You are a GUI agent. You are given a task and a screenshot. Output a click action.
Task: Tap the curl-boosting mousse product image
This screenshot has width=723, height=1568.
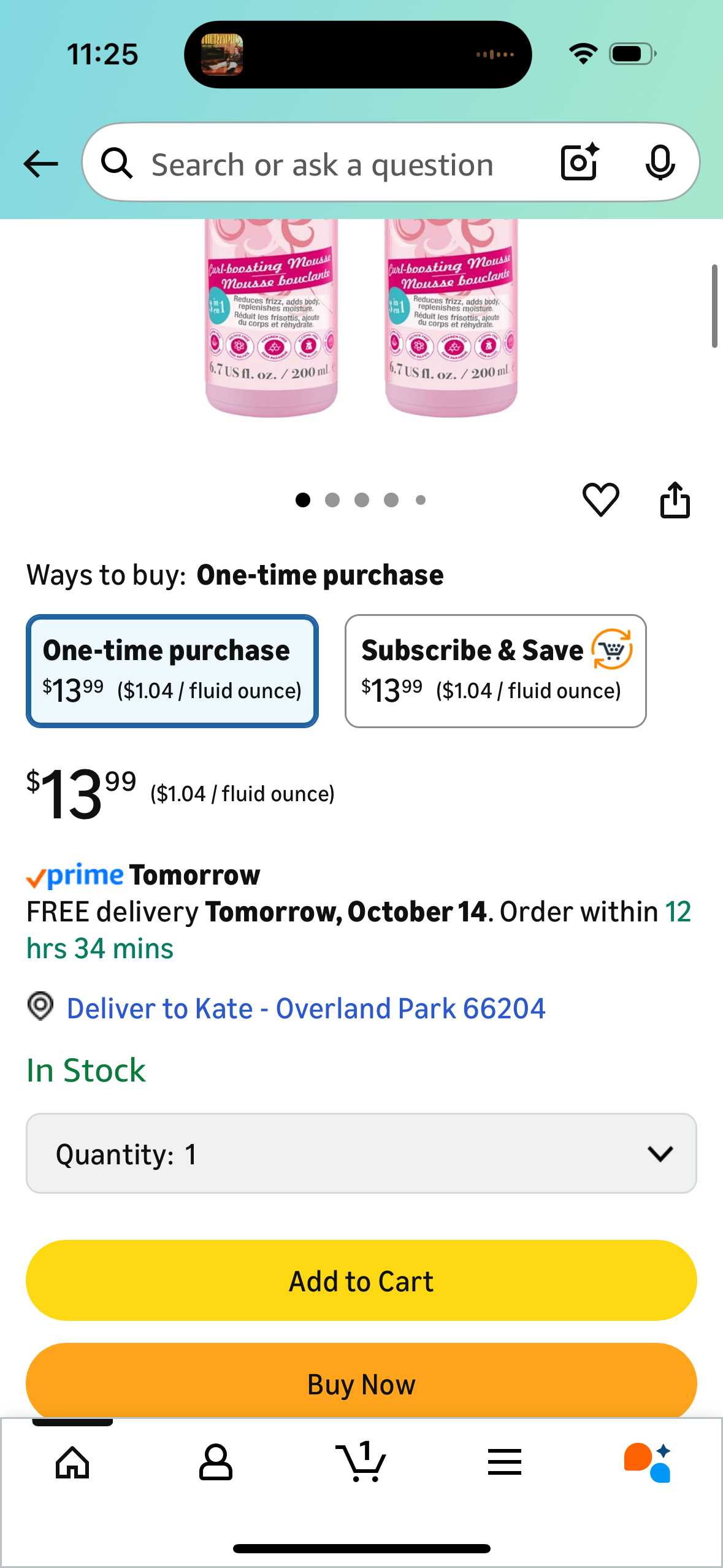(362, 319)
